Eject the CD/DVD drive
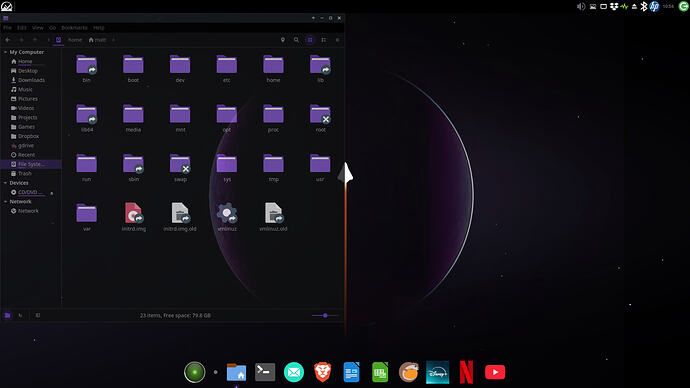Image resolution: width=690 pixels, height=388 pixels. (52, 193)
